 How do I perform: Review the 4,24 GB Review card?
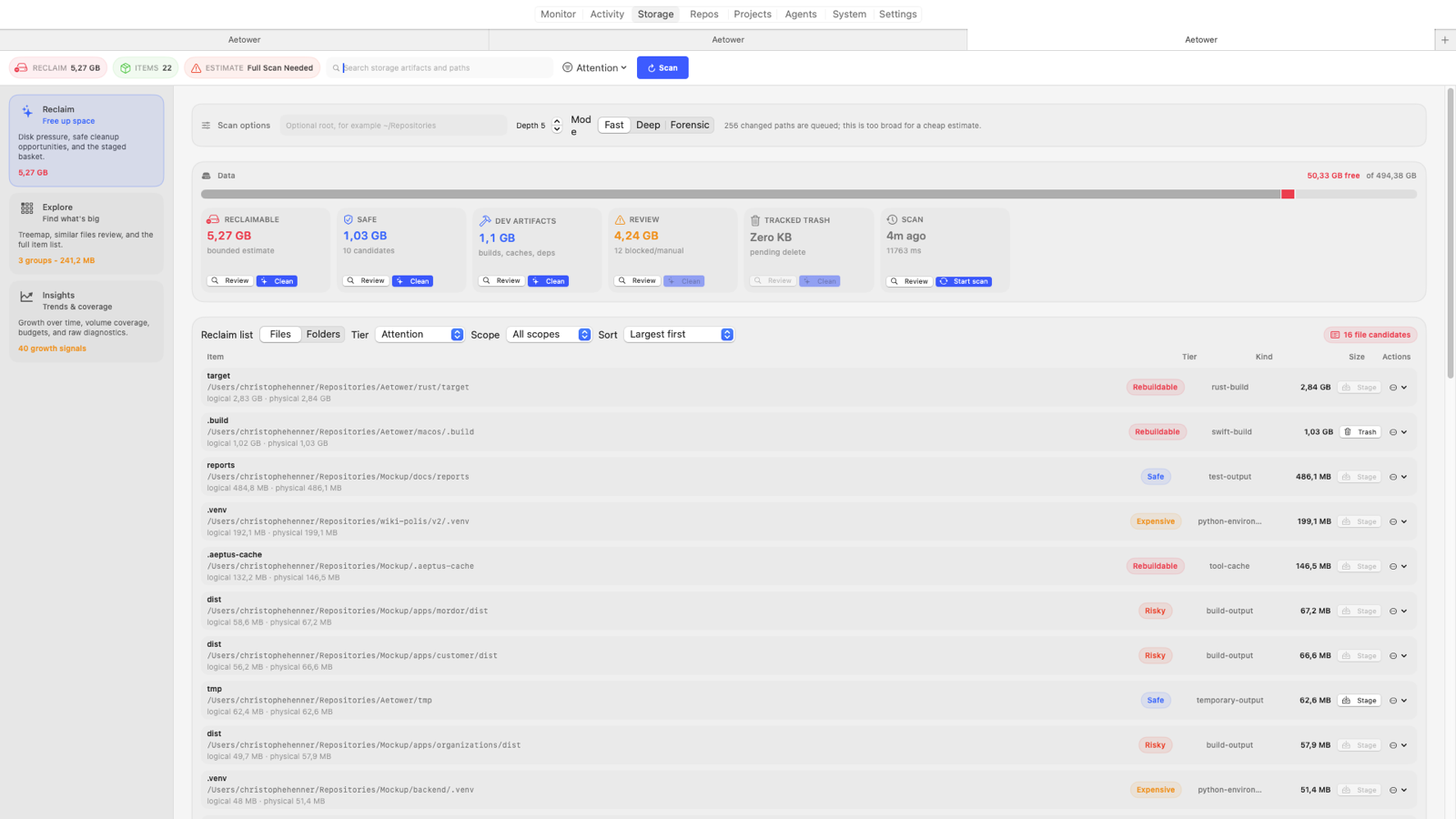click(637, 281)
